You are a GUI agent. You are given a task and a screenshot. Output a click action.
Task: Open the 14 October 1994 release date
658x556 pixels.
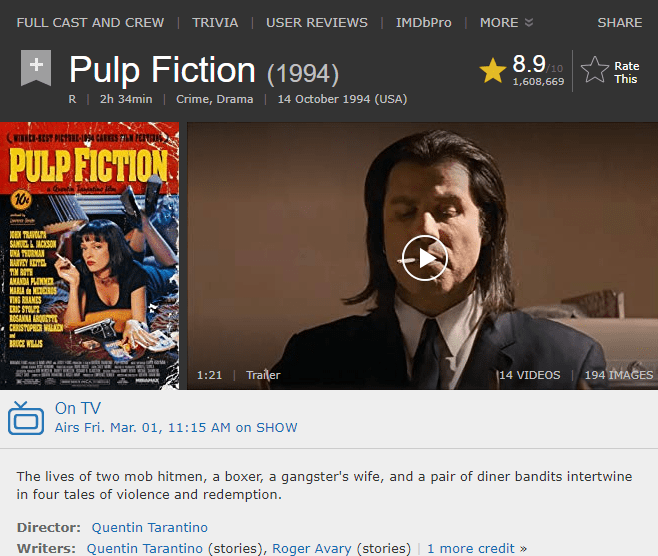coord(342,99)
